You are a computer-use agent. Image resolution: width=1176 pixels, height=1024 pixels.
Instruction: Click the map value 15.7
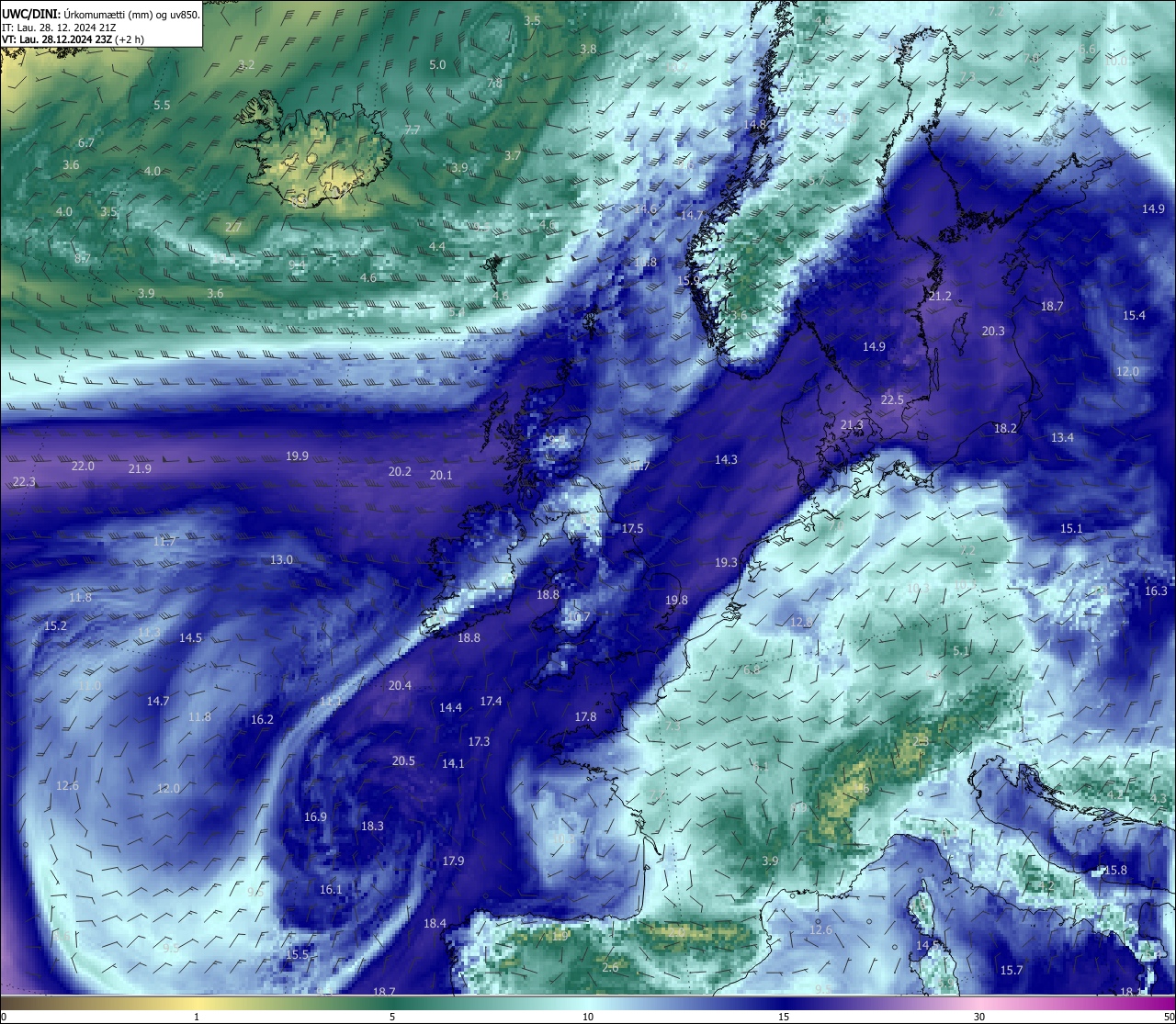tap(1012, 971)
